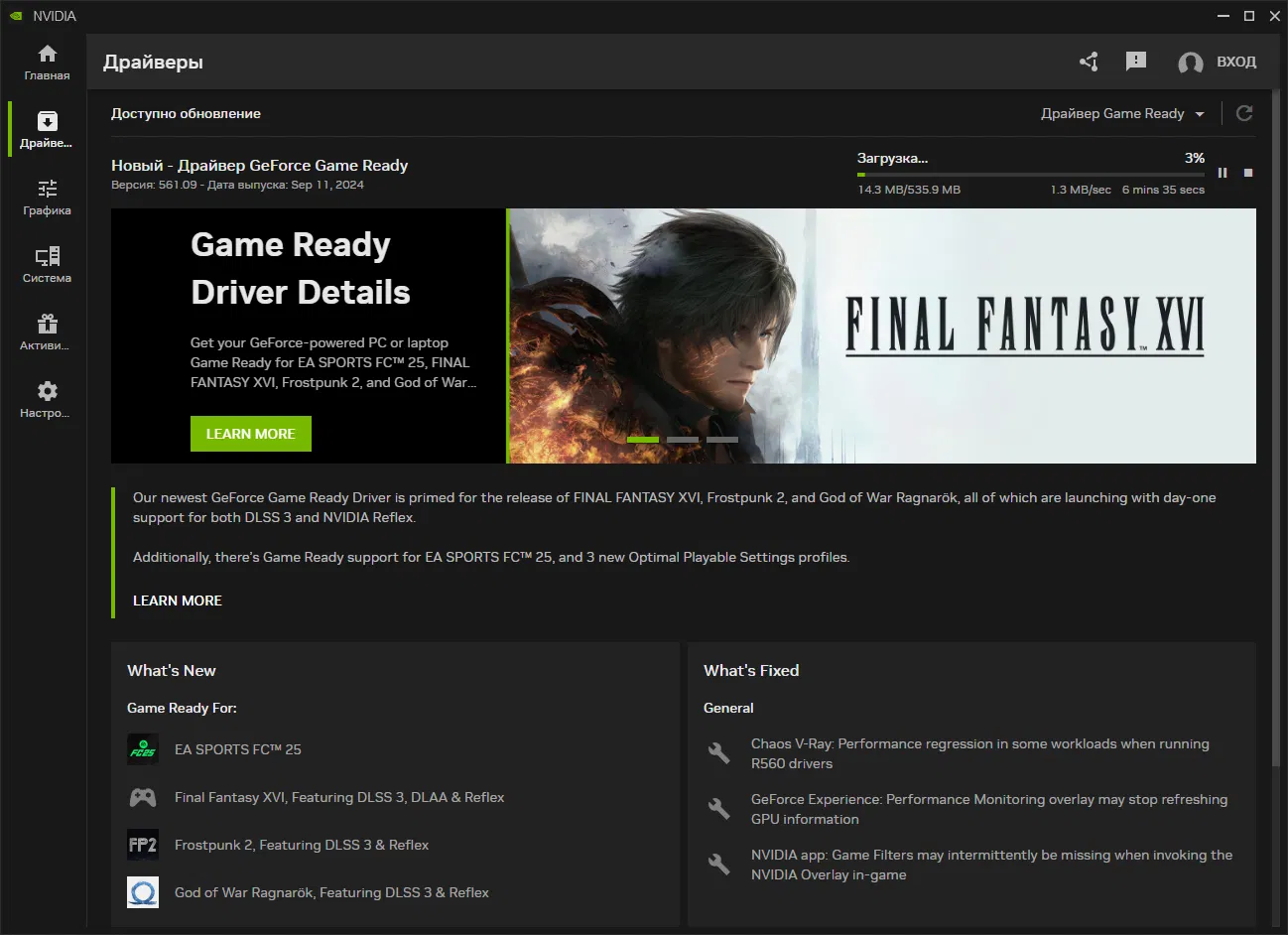Click the 'Additionally, there's Game Ready support' paragraph
The height and width of the screenshot is (935, 1288).
pyautogui.click(x=491, y=557)
